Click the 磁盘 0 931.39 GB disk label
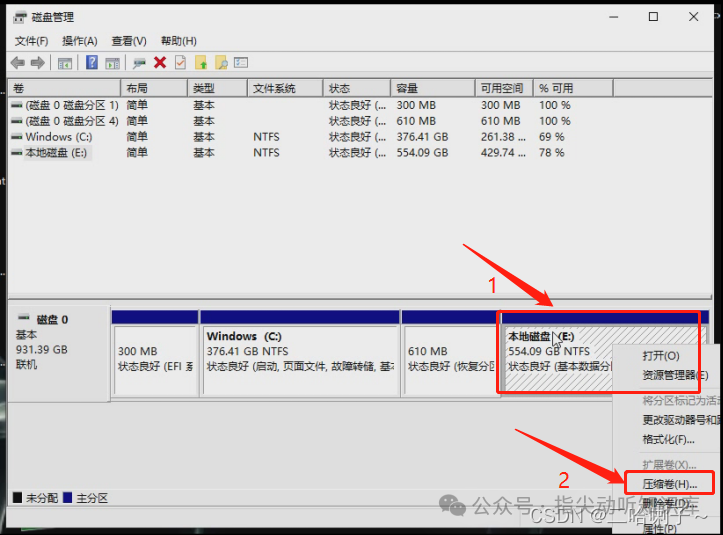723x535 pixels. [x=59, y=353]
